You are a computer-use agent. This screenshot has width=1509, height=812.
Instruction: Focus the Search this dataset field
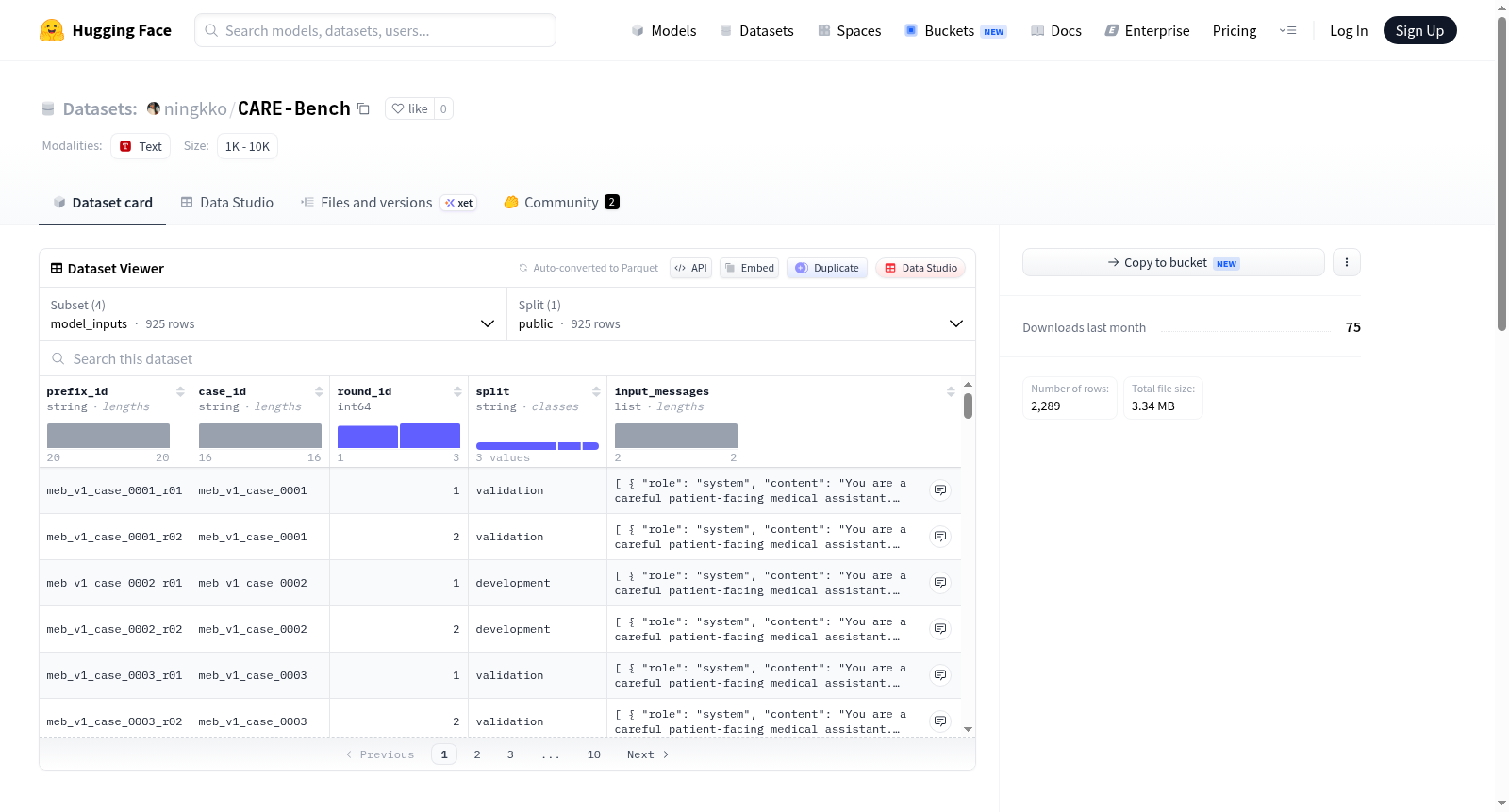(x=507, y=359)
